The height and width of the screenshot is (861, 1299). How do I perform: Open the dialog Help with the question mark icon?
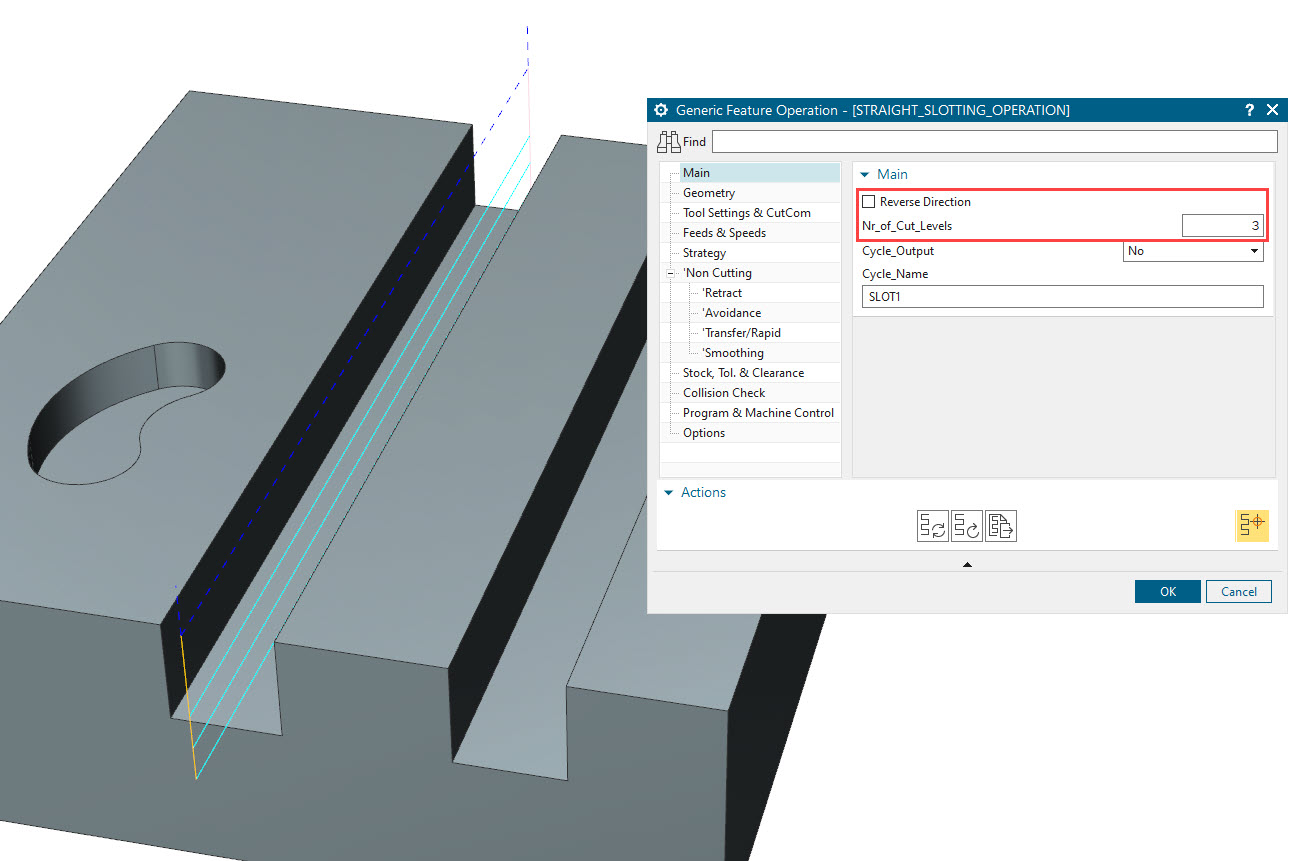click(x=1248, y=110)
